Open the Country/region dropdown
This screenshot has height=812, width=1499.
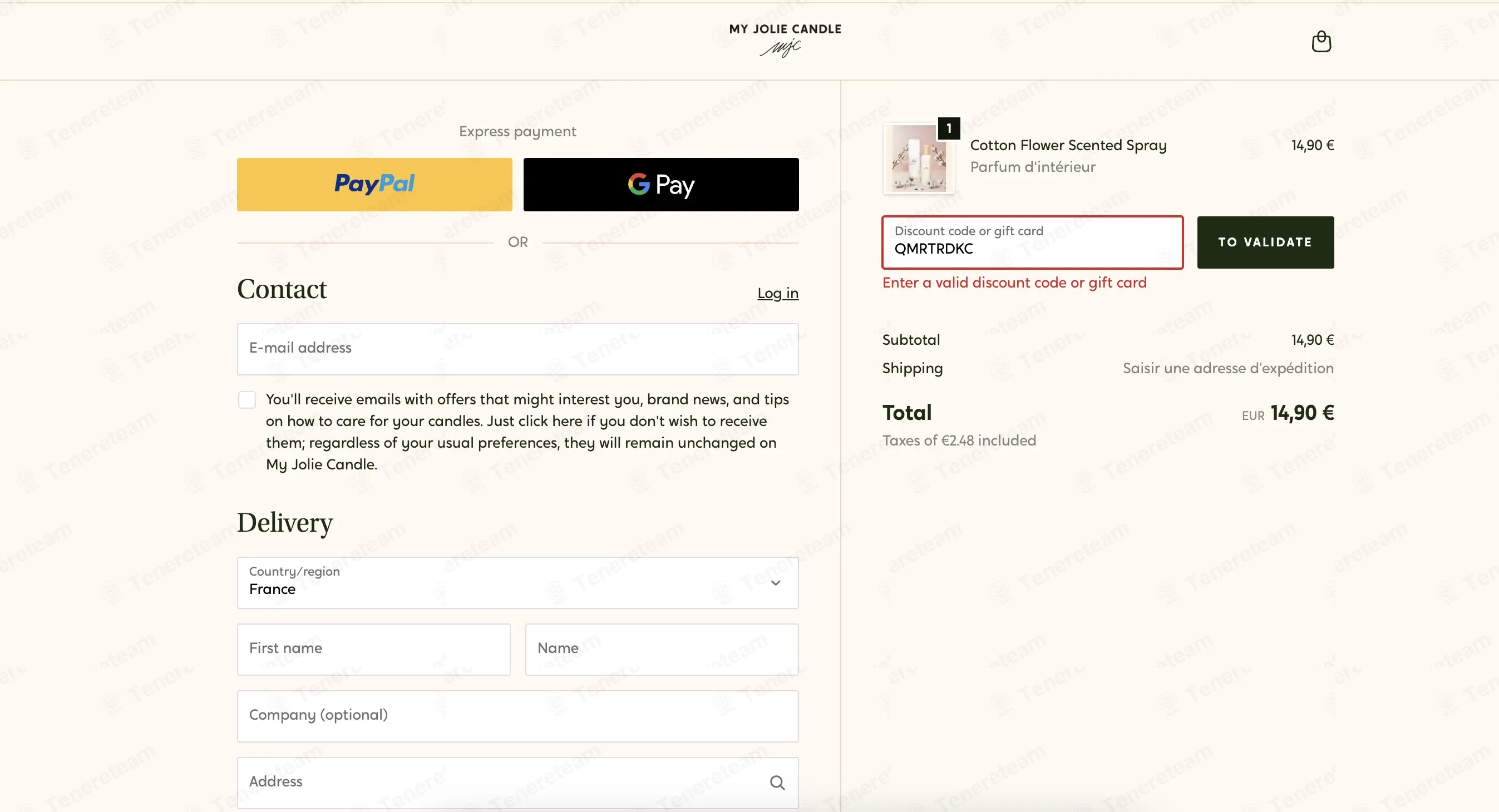pos(517,583)
